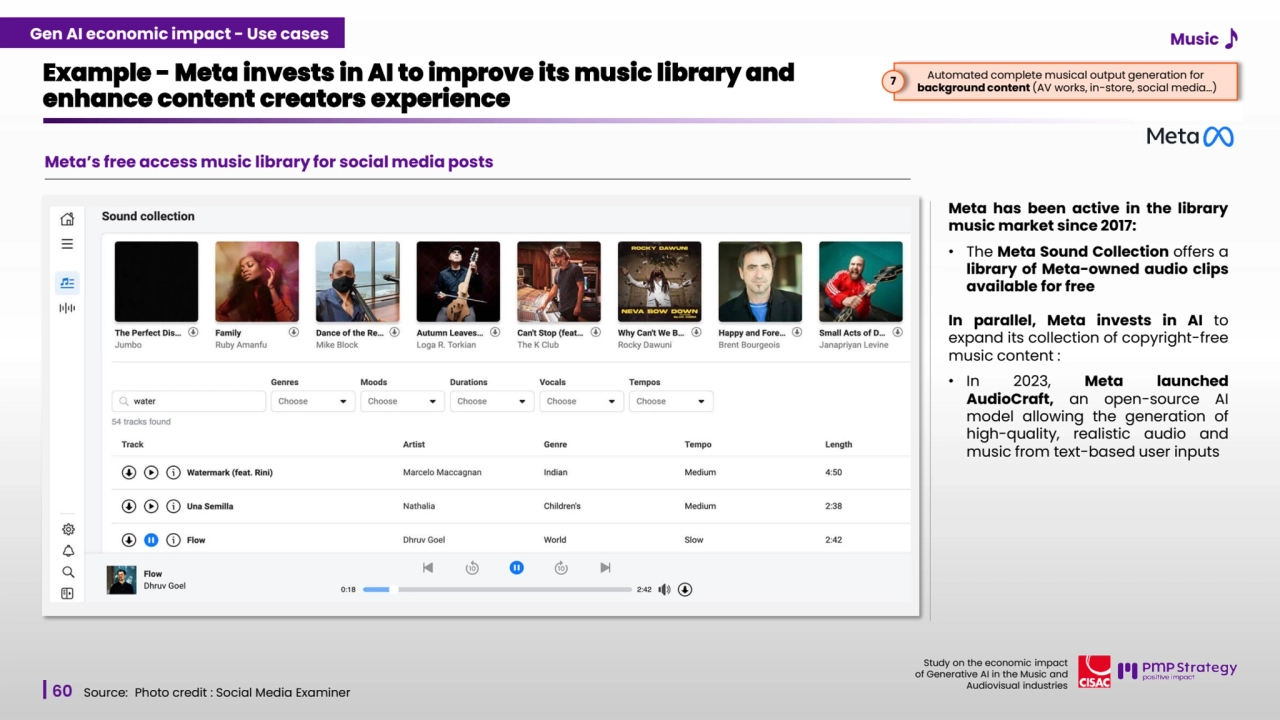The height and width of the screenshot is (720, 1280).
Task: Download the Una Semilla track
Action: pos(129,506)
